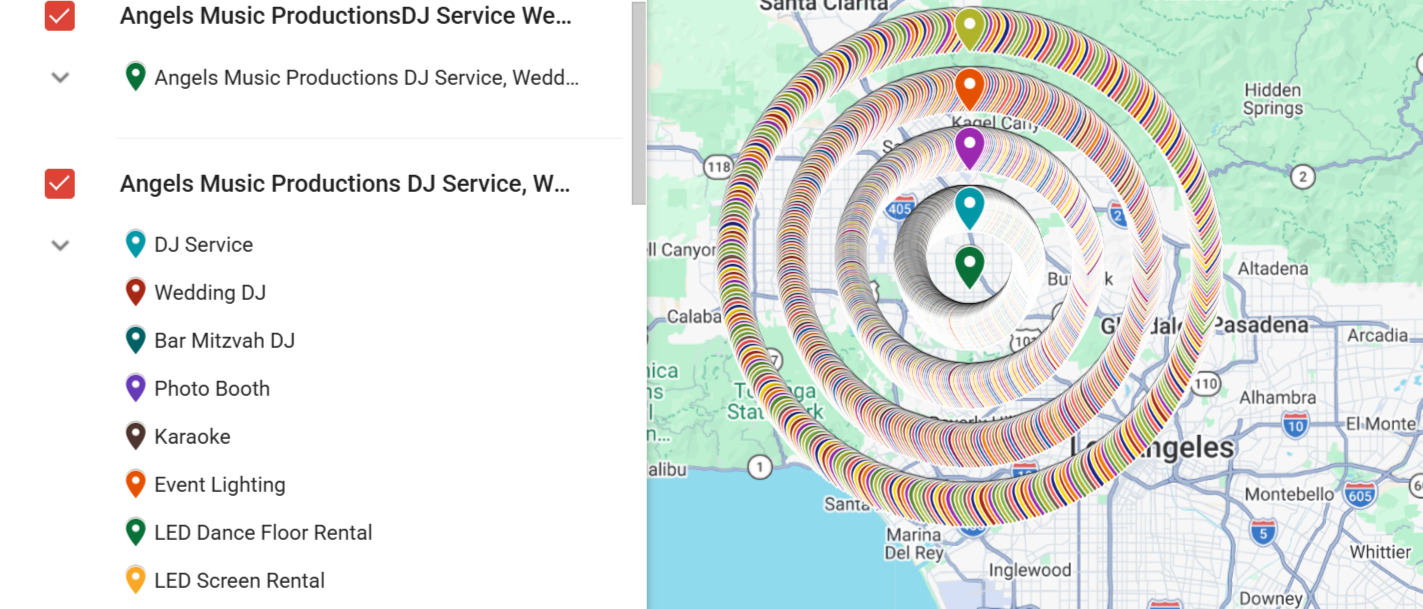Click green pin icon beside Angels Music Productions DJ Service, Wedd…
Viewport: 1423px width, 609px height.
tap(135, 77)
